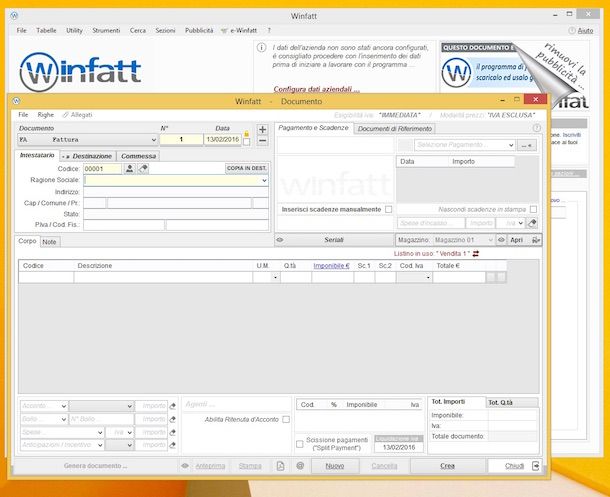
Task: Click the Crea button
Action: click(x=447, y=466)
